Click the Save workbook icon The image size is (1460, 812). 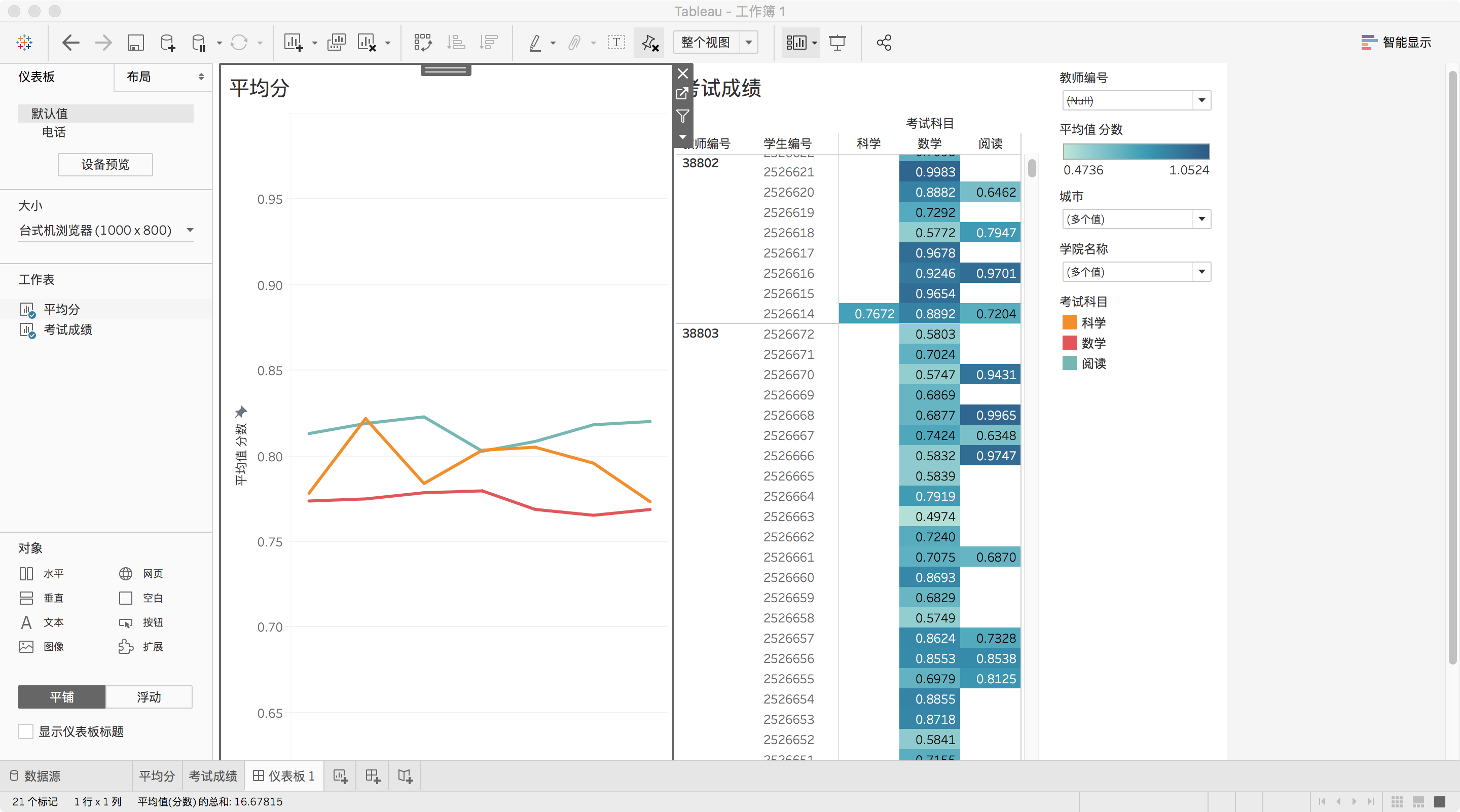[x=135, y=43]
